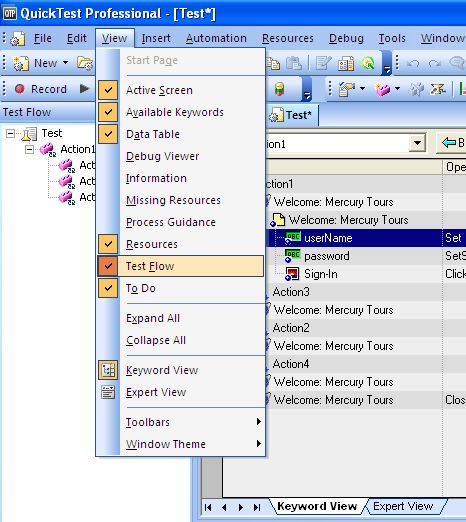This screenshot has height=522, width=466.
Task: Click the object properties toolbar icon
Action: 347,89
